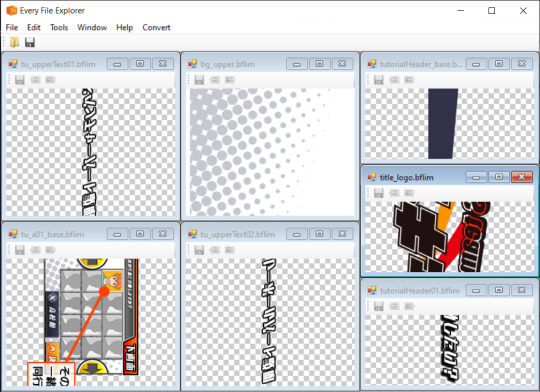Click last toolbar icon in tu_upperText02.bflim window
The image size is (540, 392).
(x=230, y=250)
